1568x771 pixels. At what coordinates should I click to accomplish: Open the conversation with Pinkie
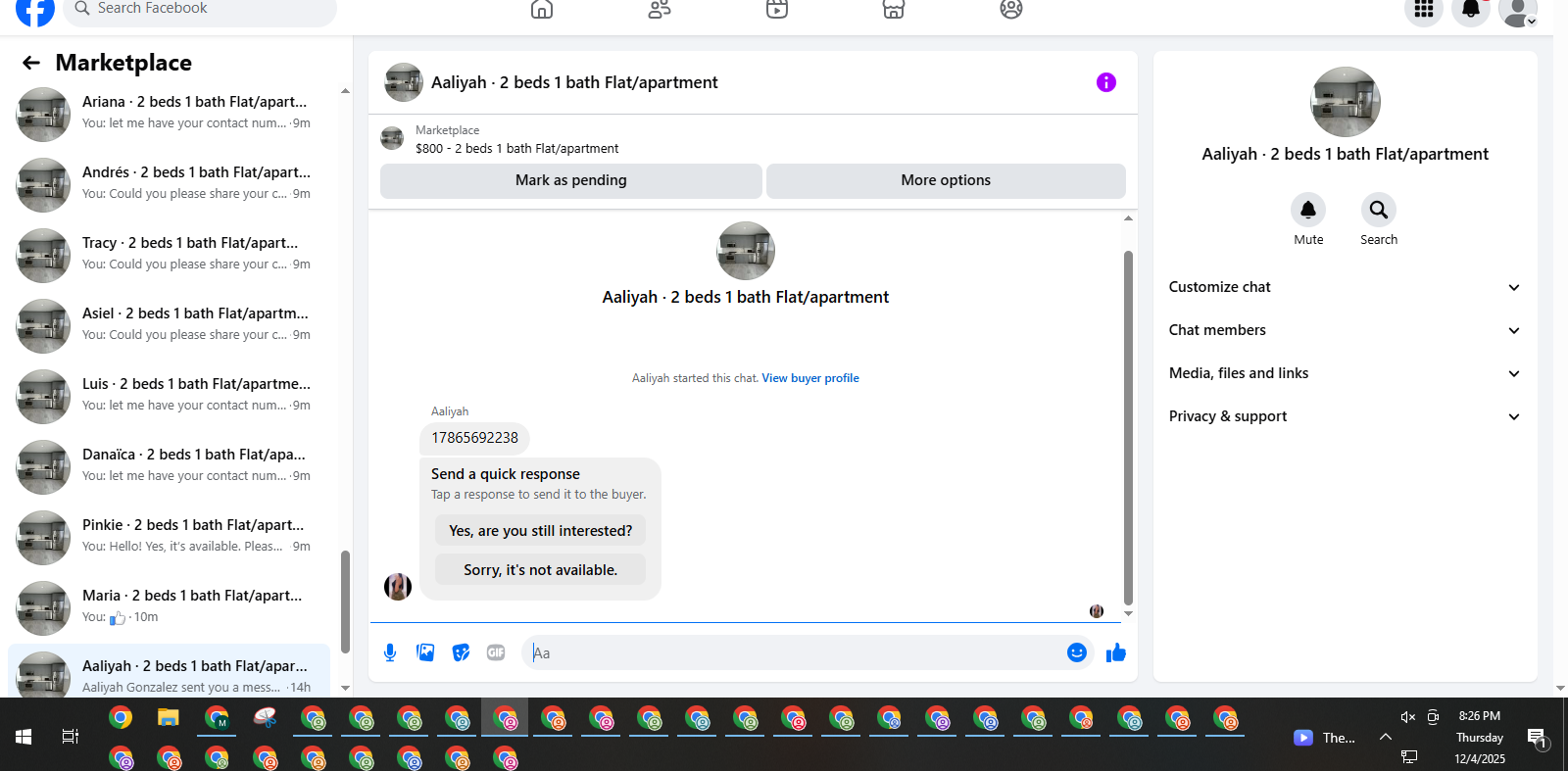[169, 537]
